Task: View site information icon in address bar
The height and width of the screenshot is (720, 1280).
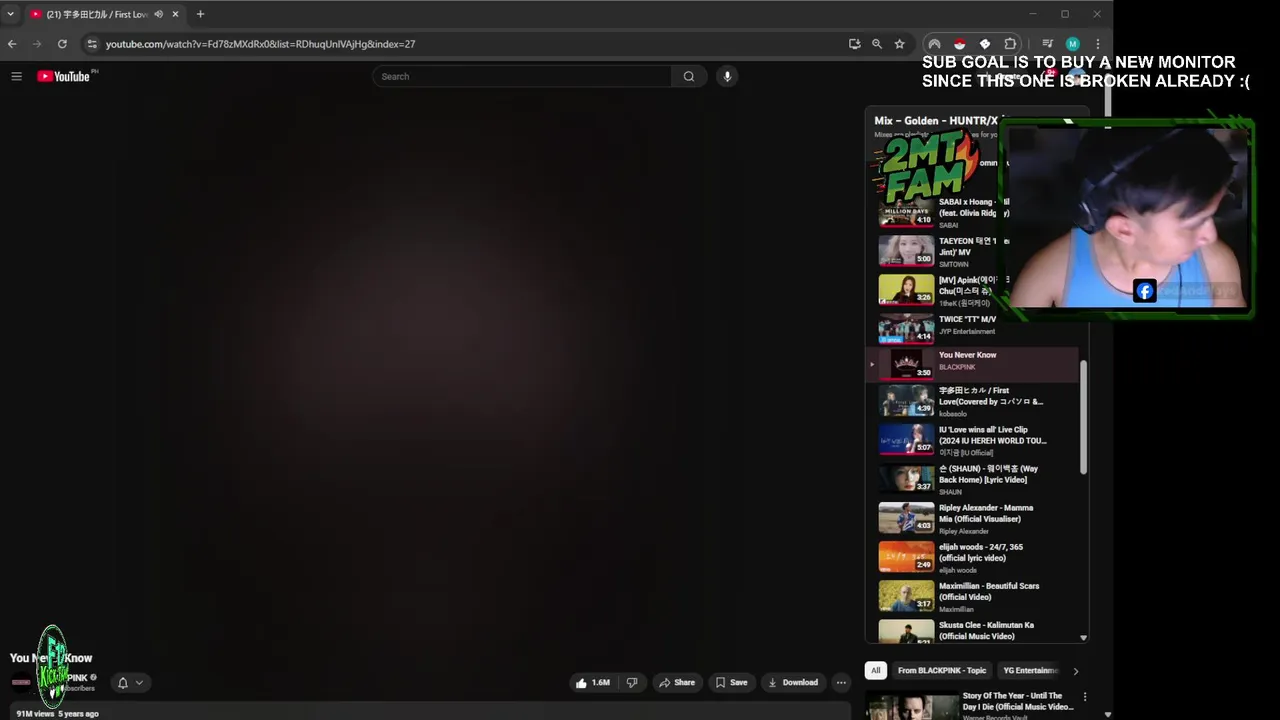Action: click(92, 44)
